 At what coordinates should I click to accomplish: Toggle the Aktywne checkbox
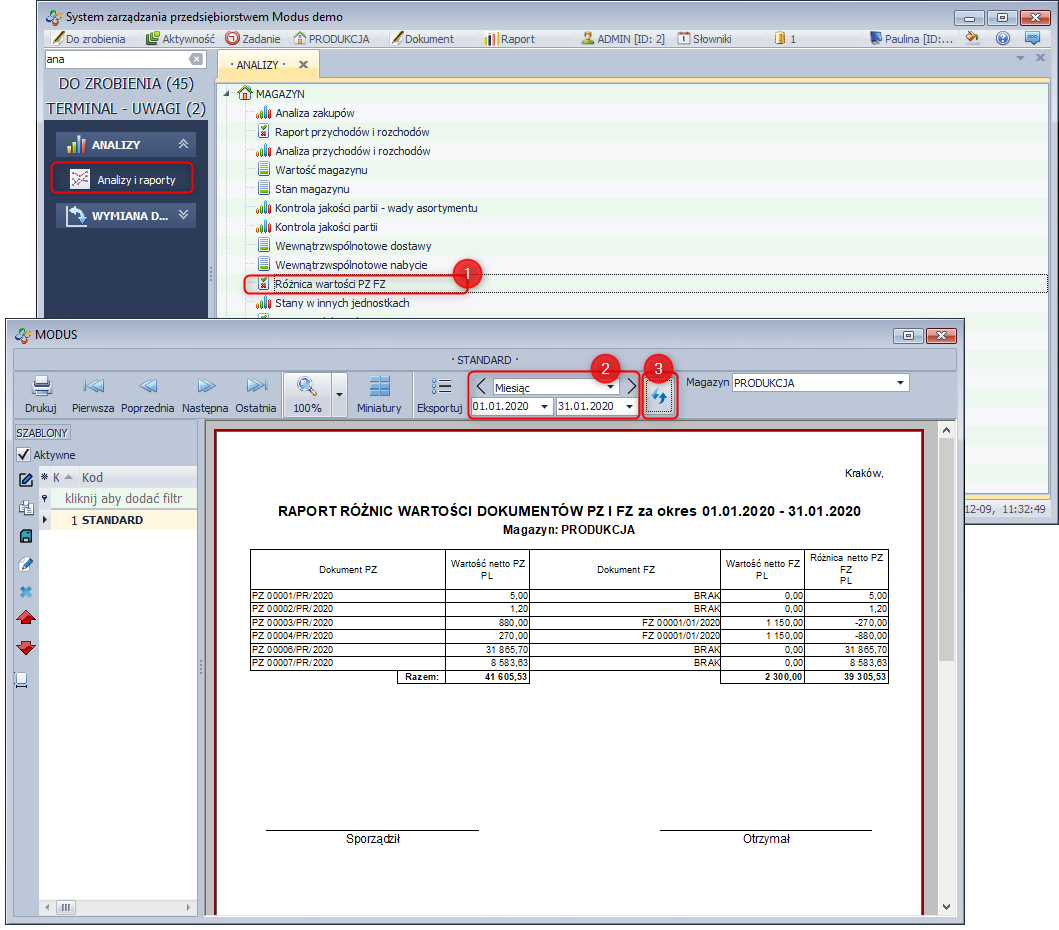click(x=24, y=455)
